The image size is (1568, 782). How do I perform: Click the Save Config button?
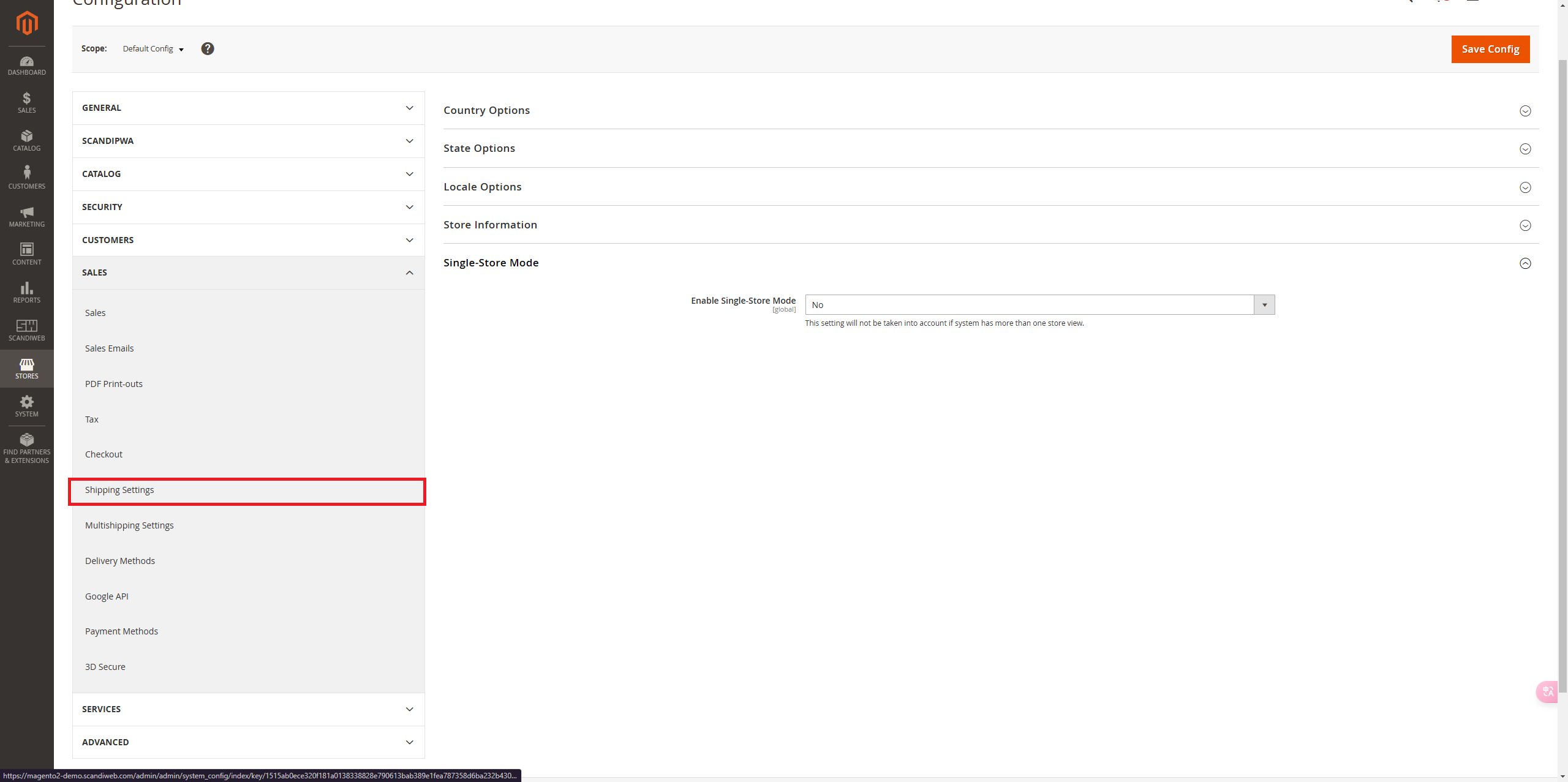coord(1490,49)
